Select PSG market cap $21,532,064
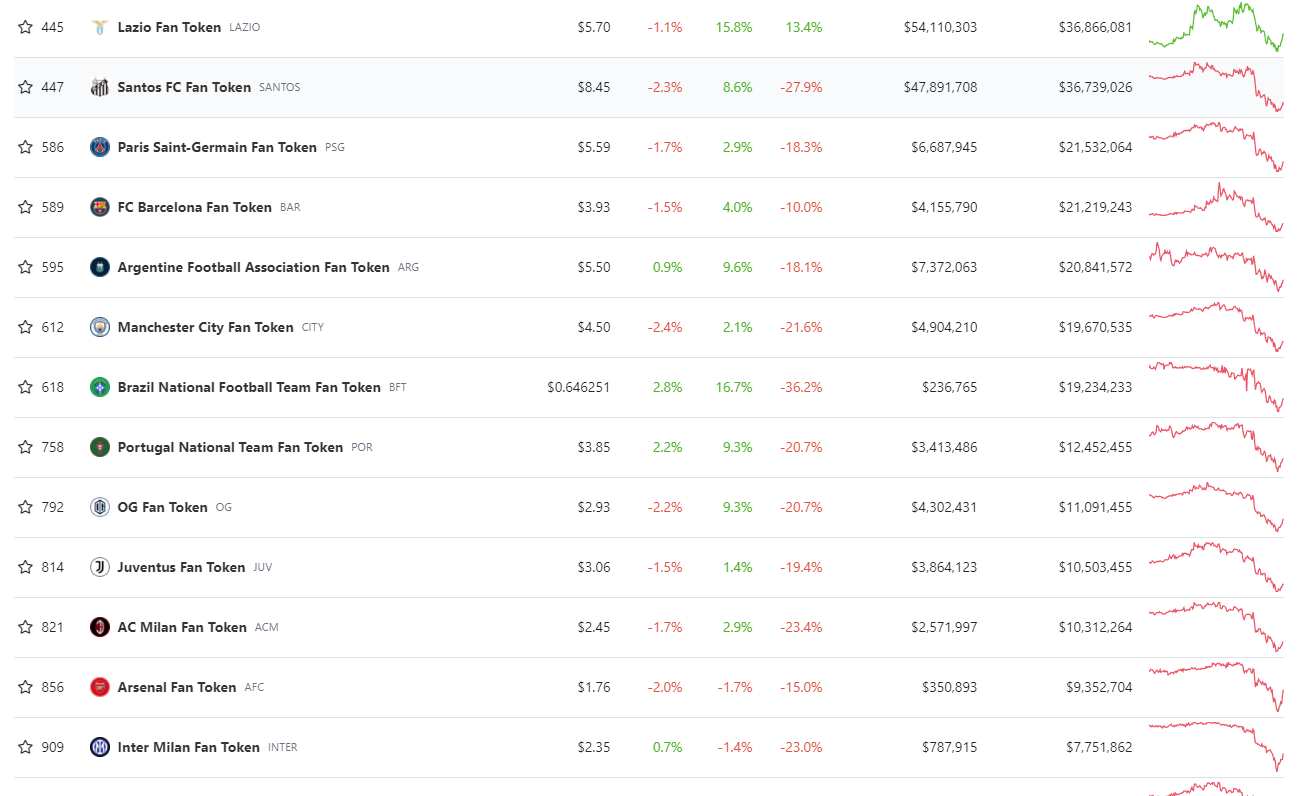 tap(1096, 147)
